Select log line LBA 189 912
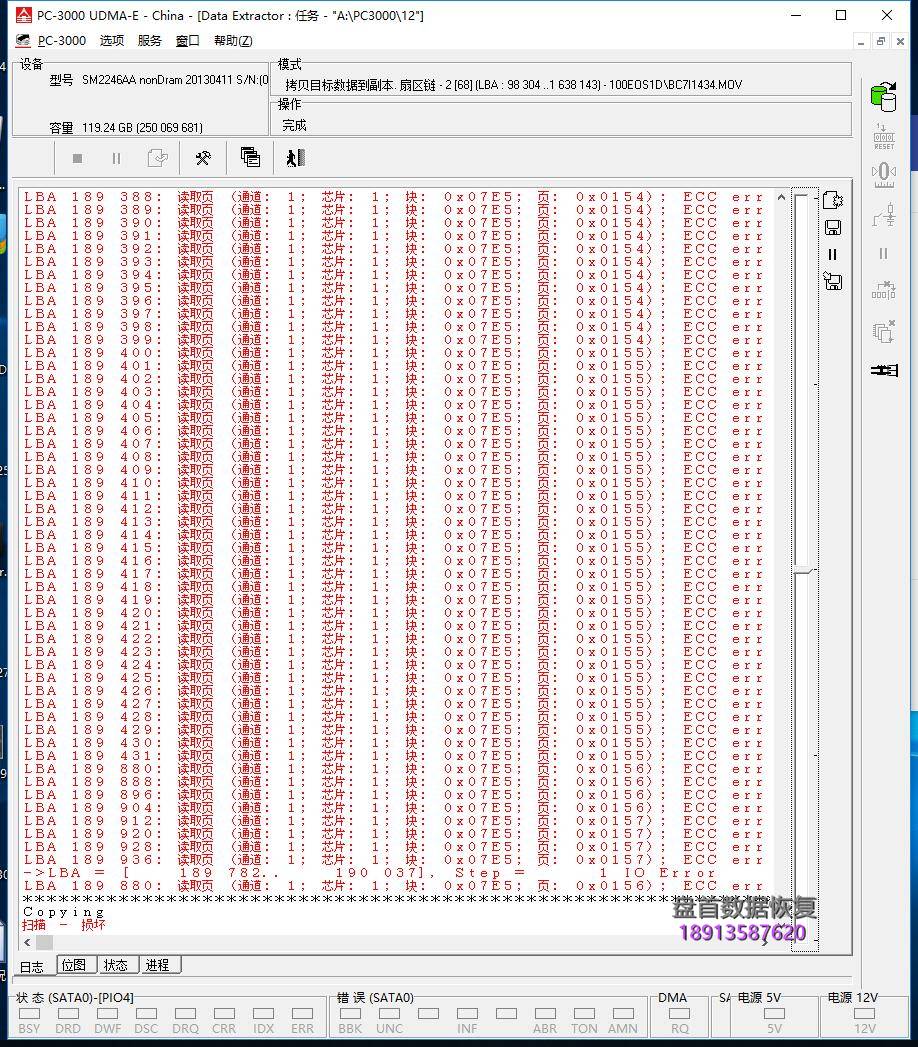Viewport: 918px width, 1047px height. 394,821
